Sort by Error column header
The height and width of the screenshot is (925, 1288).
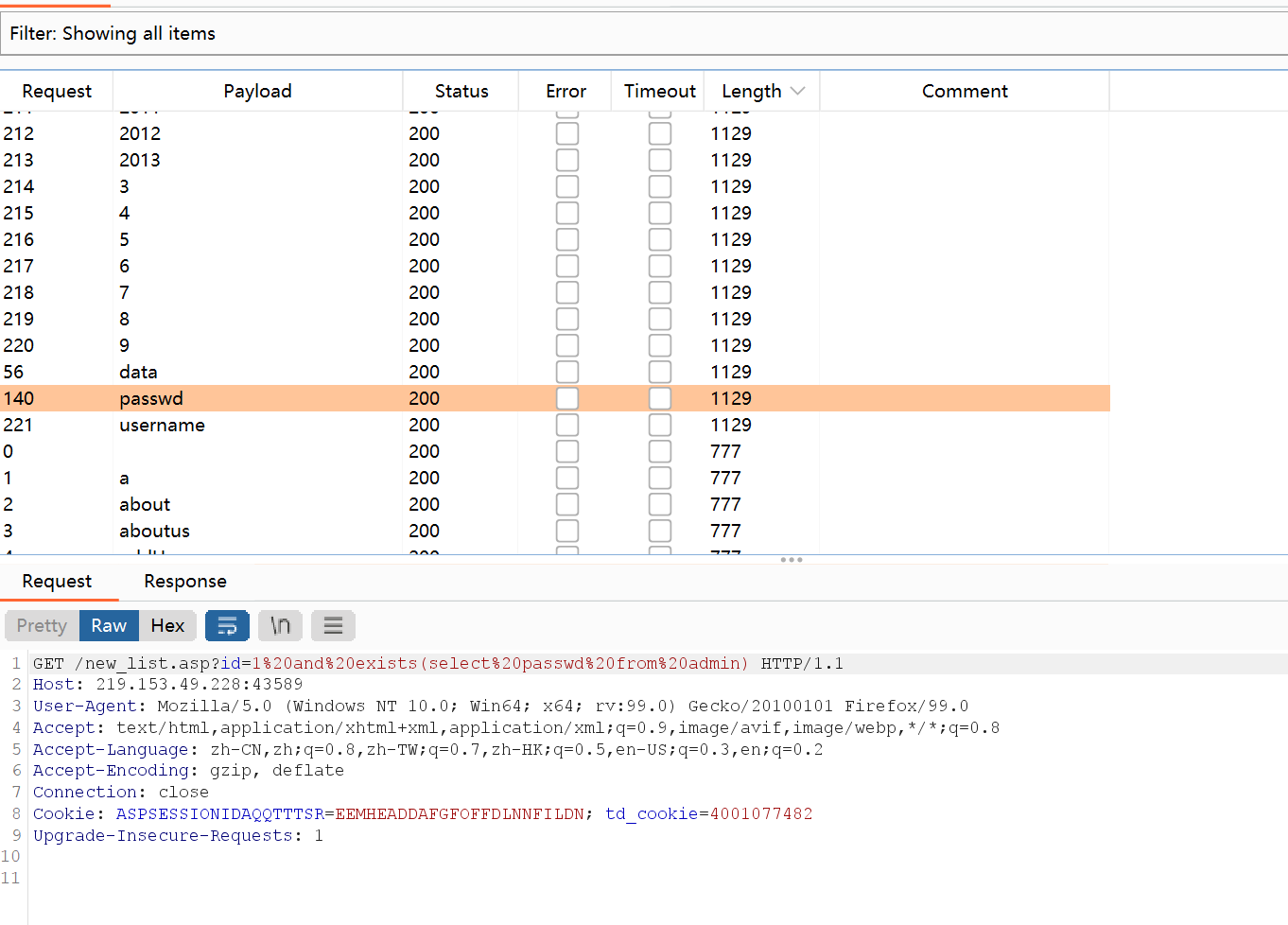point(566,91)
